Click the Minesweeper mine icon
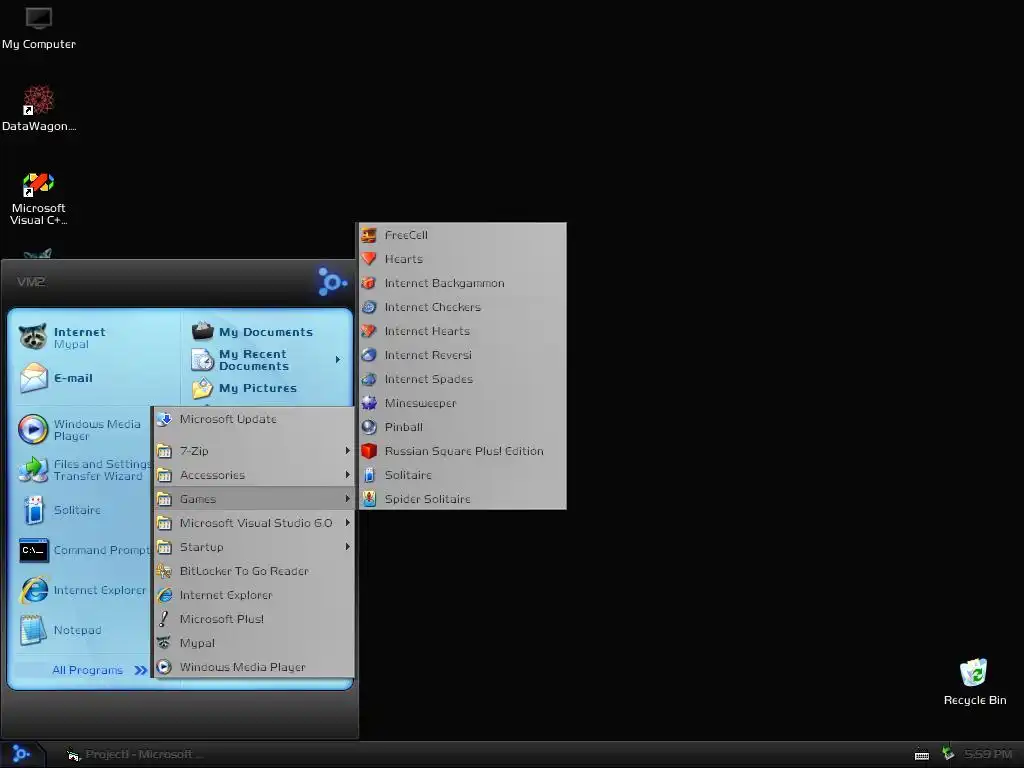 point(369,403)
